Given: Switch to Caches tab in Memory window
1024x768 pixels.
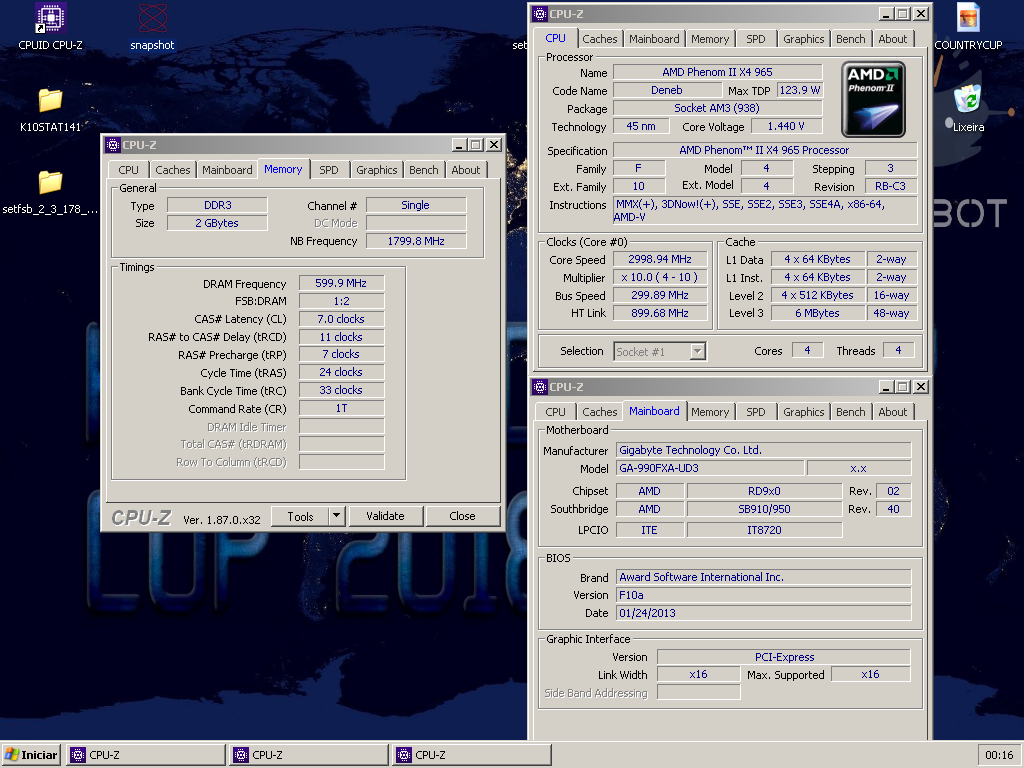Looking at the screenshot, I should tap(172, 170).
